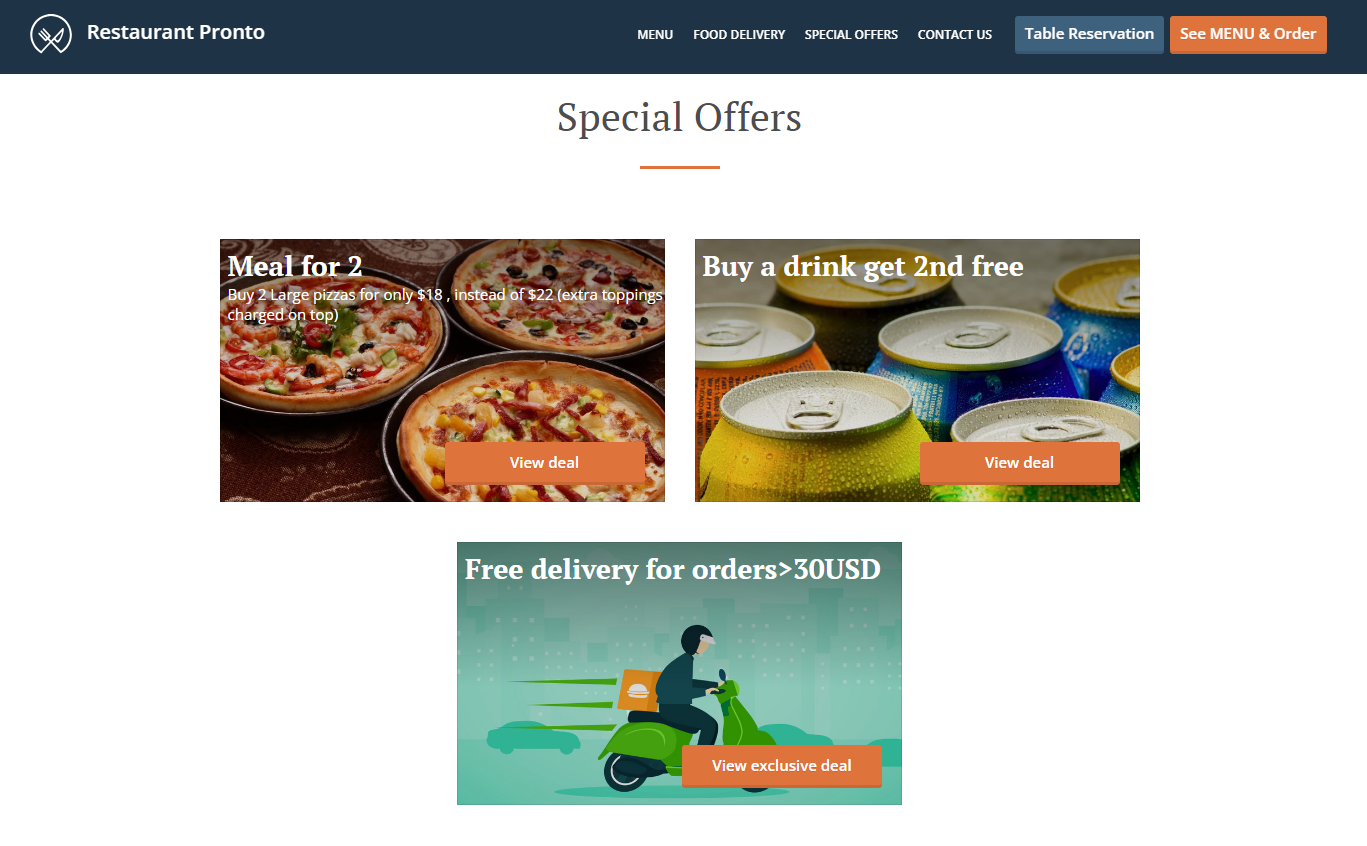Click the pizza price description text
Screen dimensions: 1367x846
445,305
